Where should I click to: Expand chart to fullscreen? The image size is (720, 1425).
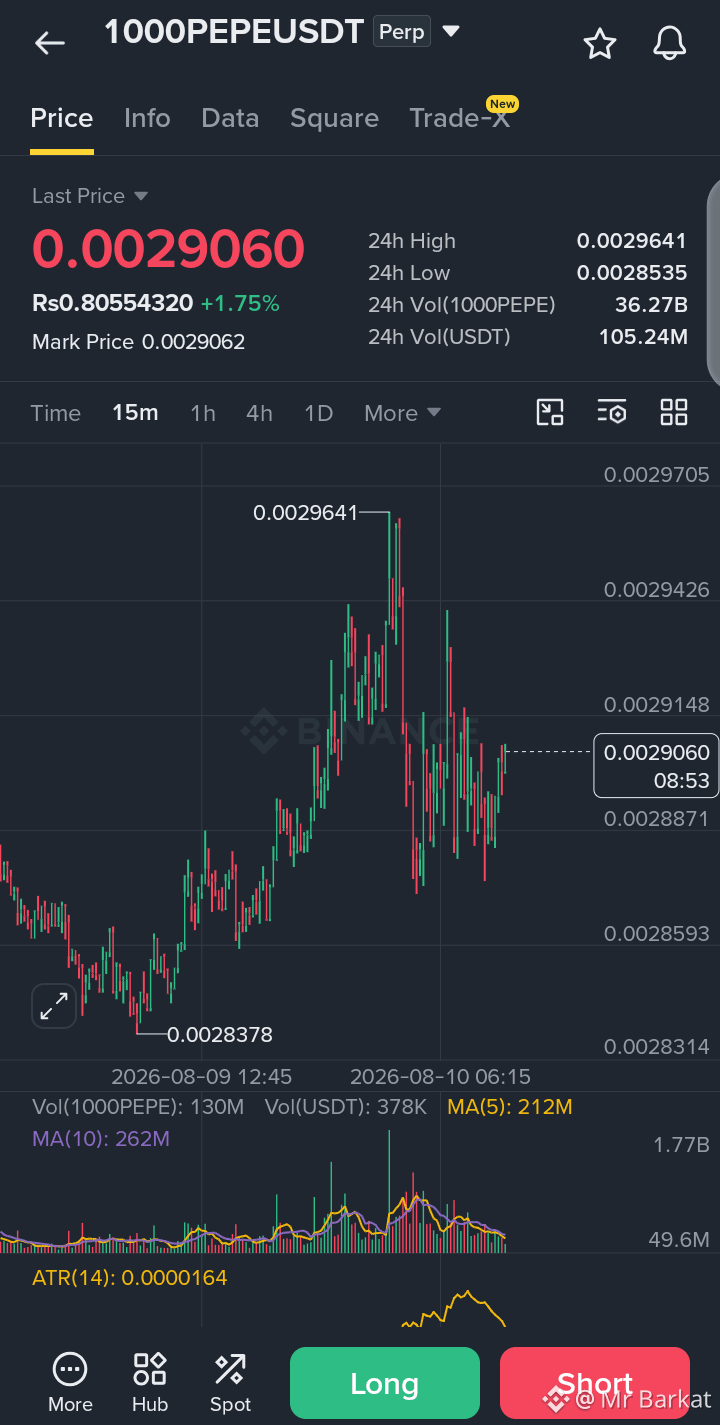pyautogui.click(x=54, y=1006)
